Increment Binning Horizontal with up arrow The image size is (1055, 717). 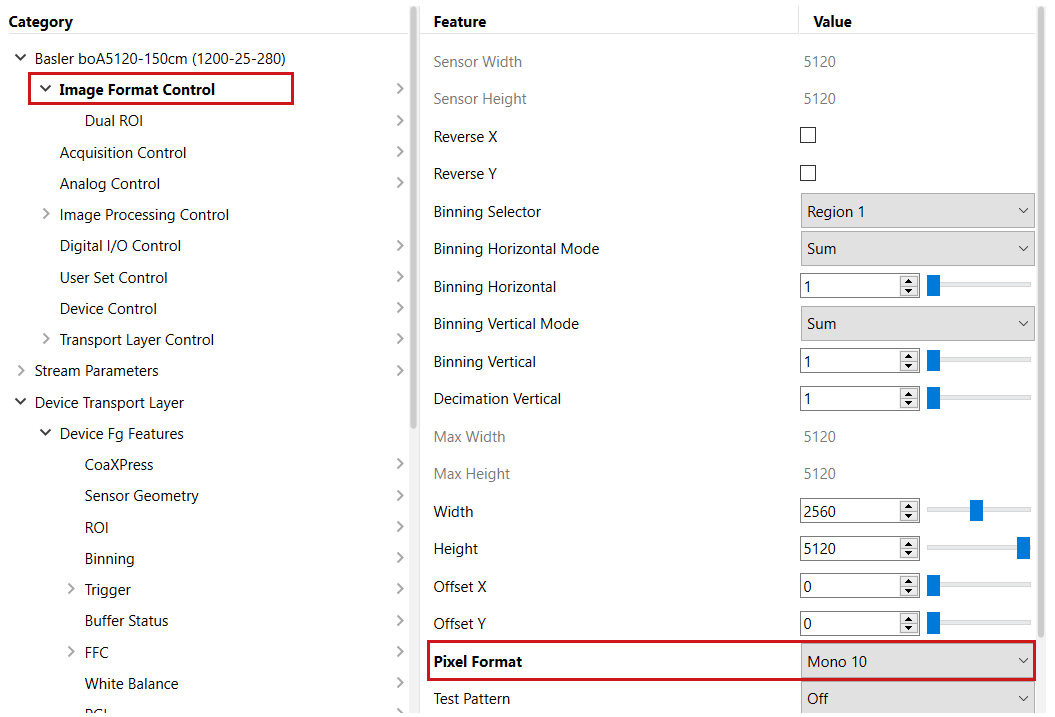909,280
